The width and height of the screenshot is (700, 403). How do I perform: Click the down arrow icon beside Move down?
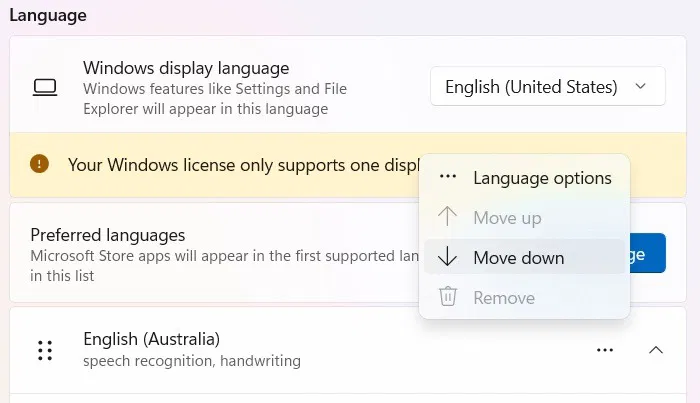click(x=448, y=257)
